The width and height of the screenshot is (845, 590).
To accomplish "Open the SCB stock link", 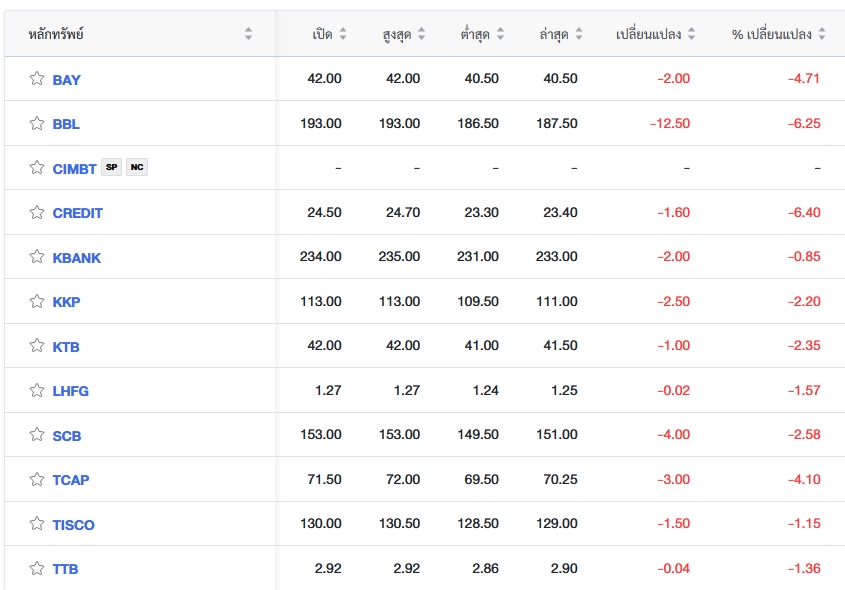I will click(67, 436).
